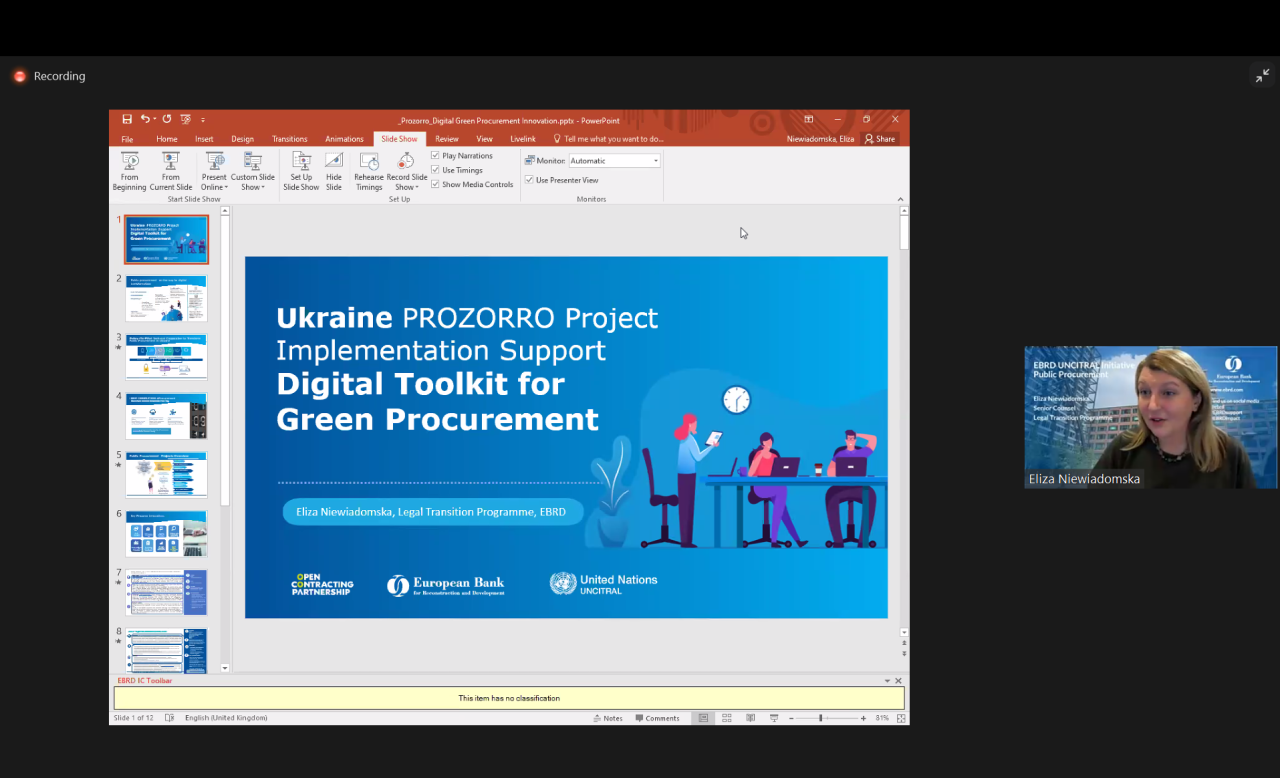The image size is (1280, 778).
Task: Redo the last action
Action: [167, 119]
